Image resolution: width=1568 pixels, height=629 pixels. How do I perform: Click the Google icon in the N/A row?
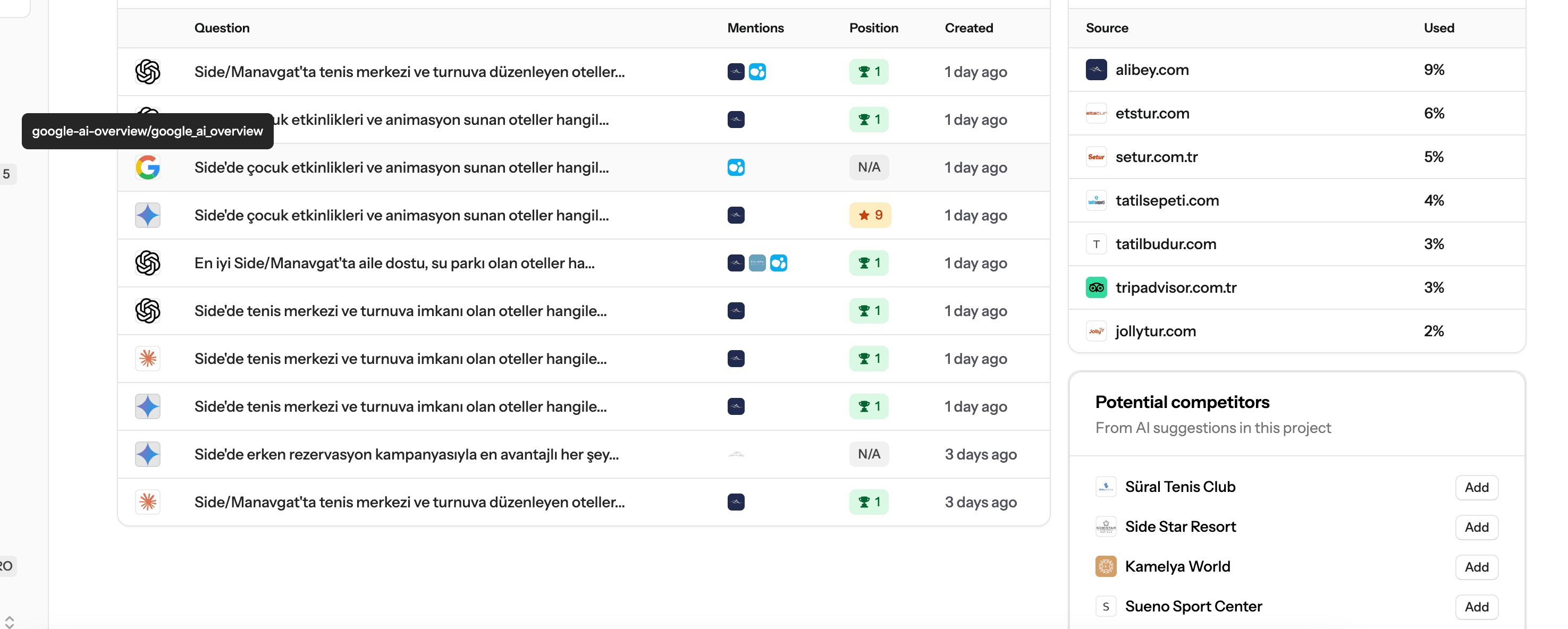pos(147,167)
